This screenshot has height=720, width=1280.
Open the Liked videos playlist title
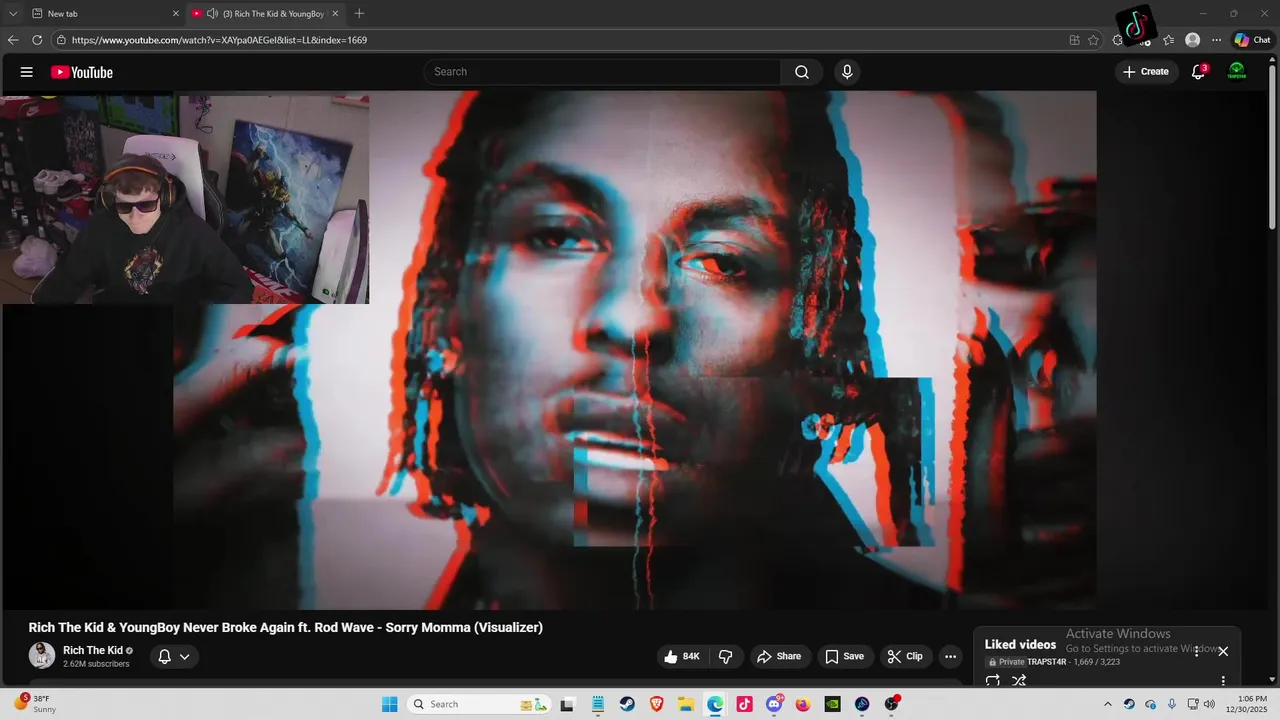point(1020,645)
